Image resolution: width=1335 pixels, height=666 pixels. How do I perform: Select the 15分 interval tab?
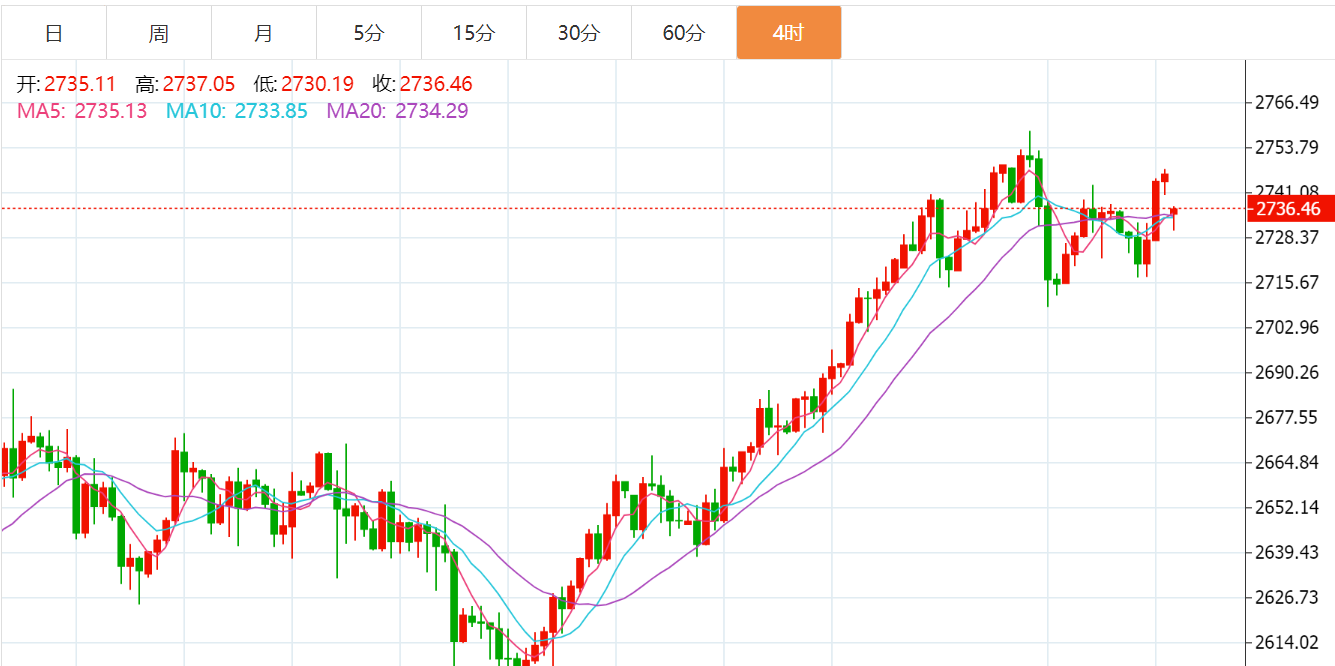click(x=474, y=33)
